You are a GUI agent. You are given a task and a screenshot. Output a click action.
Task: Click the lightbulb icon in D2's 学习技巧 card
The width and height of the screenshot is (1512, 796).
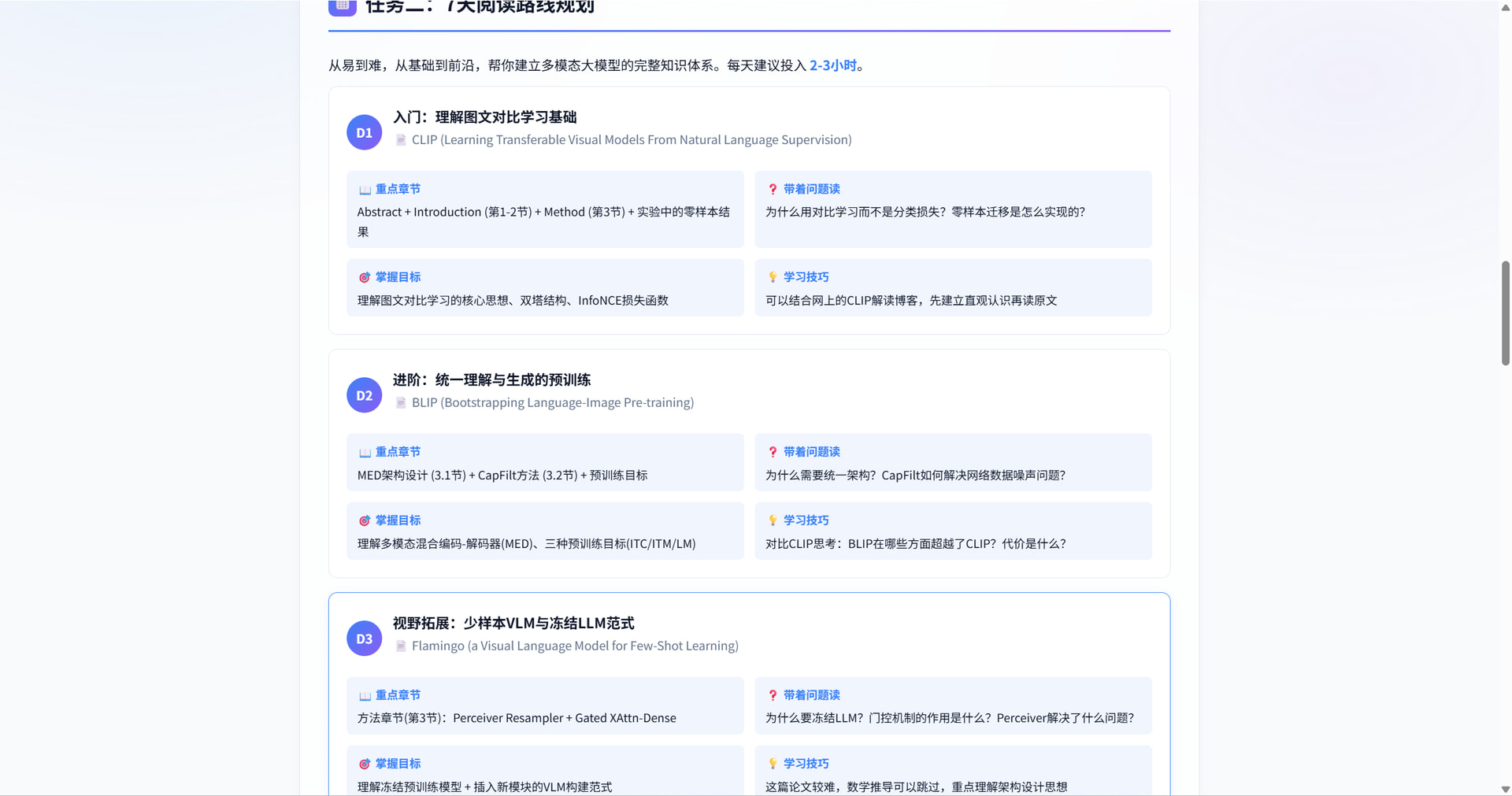coord(773,520)
